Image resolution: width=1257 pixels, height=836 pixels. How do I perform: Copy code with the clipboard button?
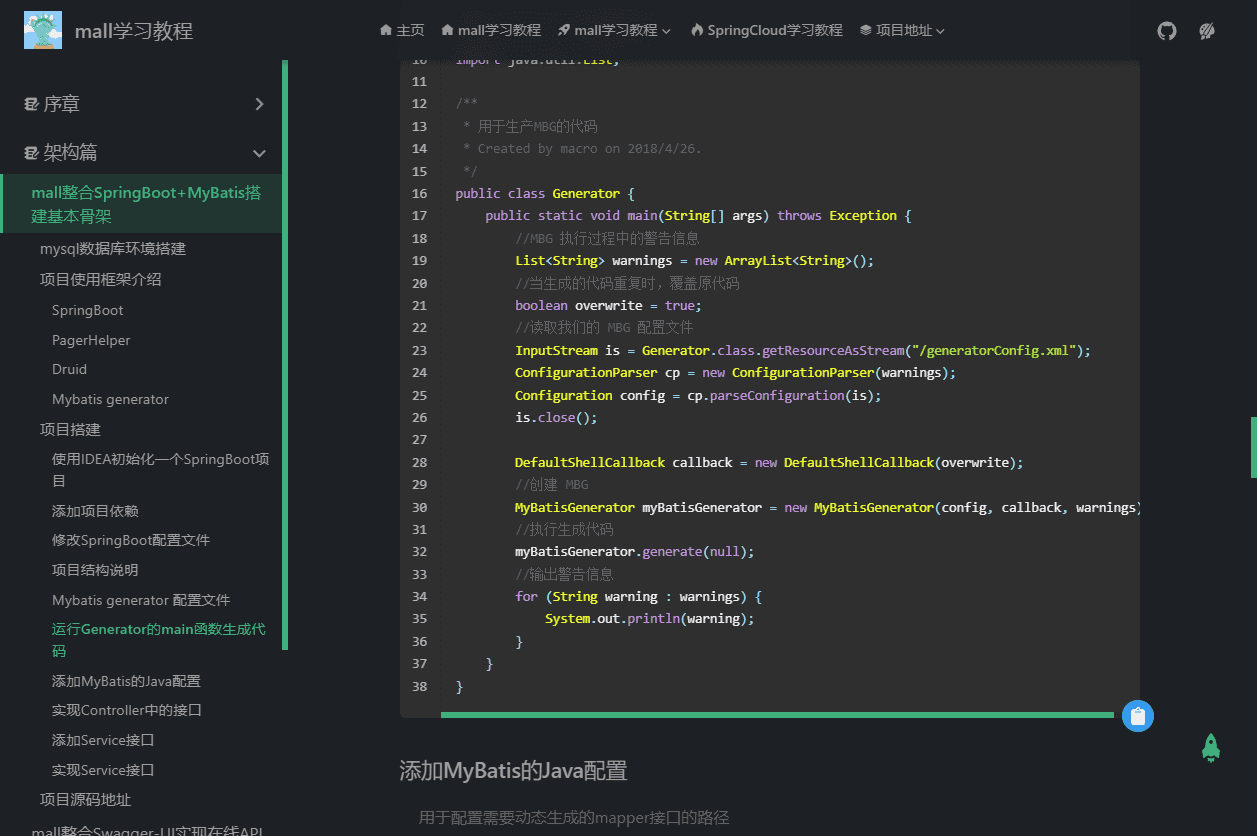1137,716
